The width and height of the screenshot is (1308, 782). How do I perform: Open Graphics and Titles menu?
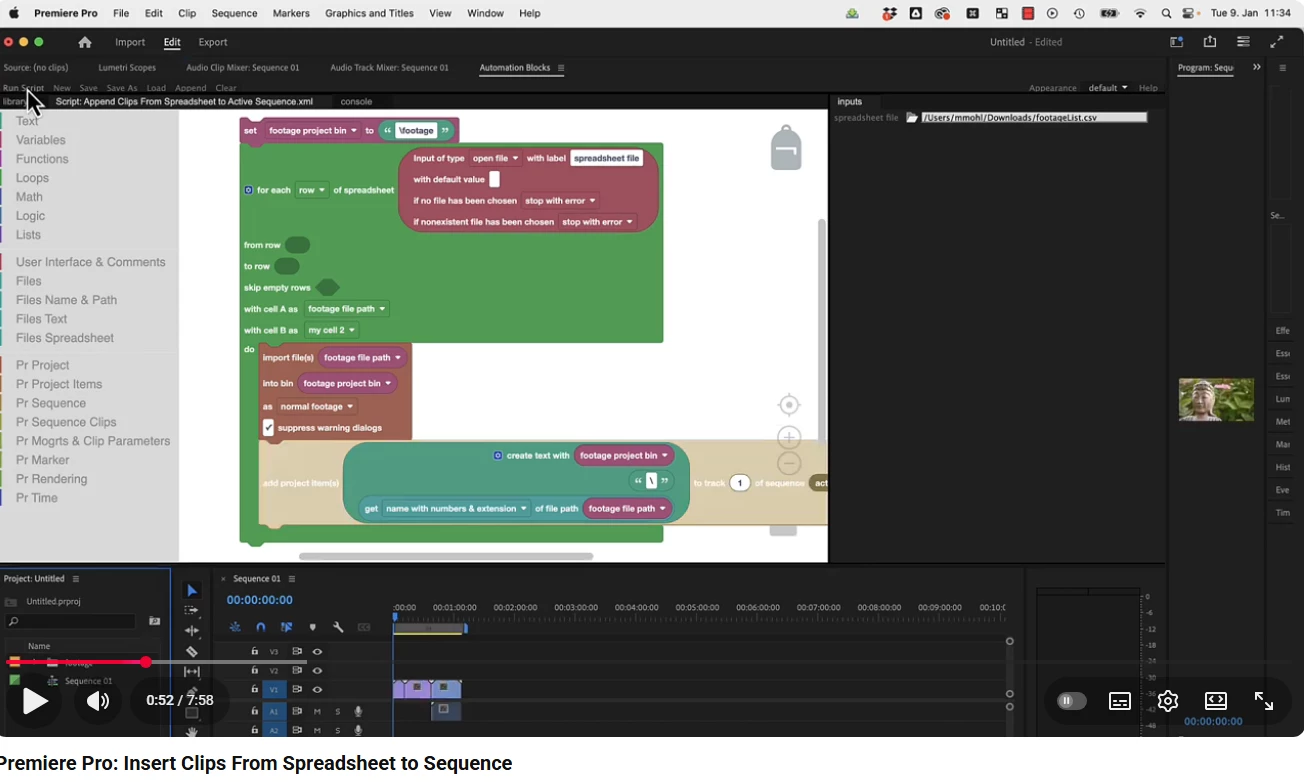pyautogui.click(x=369, y=14)
